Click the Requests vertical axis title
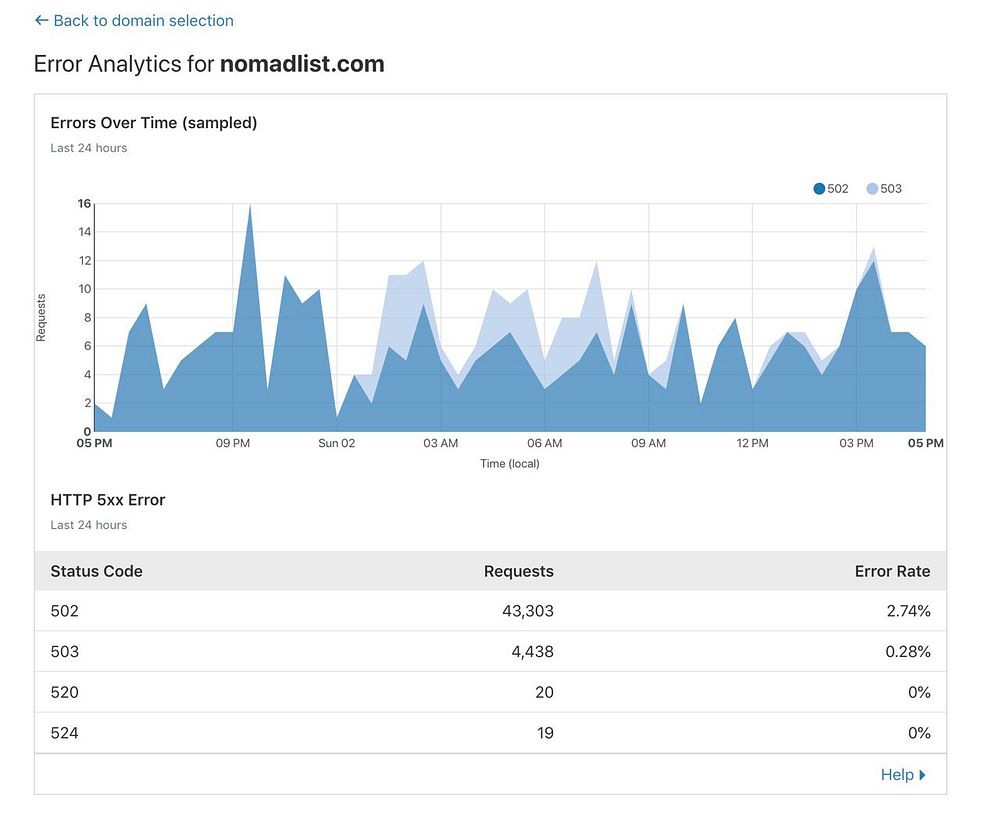Viewport: 1000px width, 815px height. point(41,318)
